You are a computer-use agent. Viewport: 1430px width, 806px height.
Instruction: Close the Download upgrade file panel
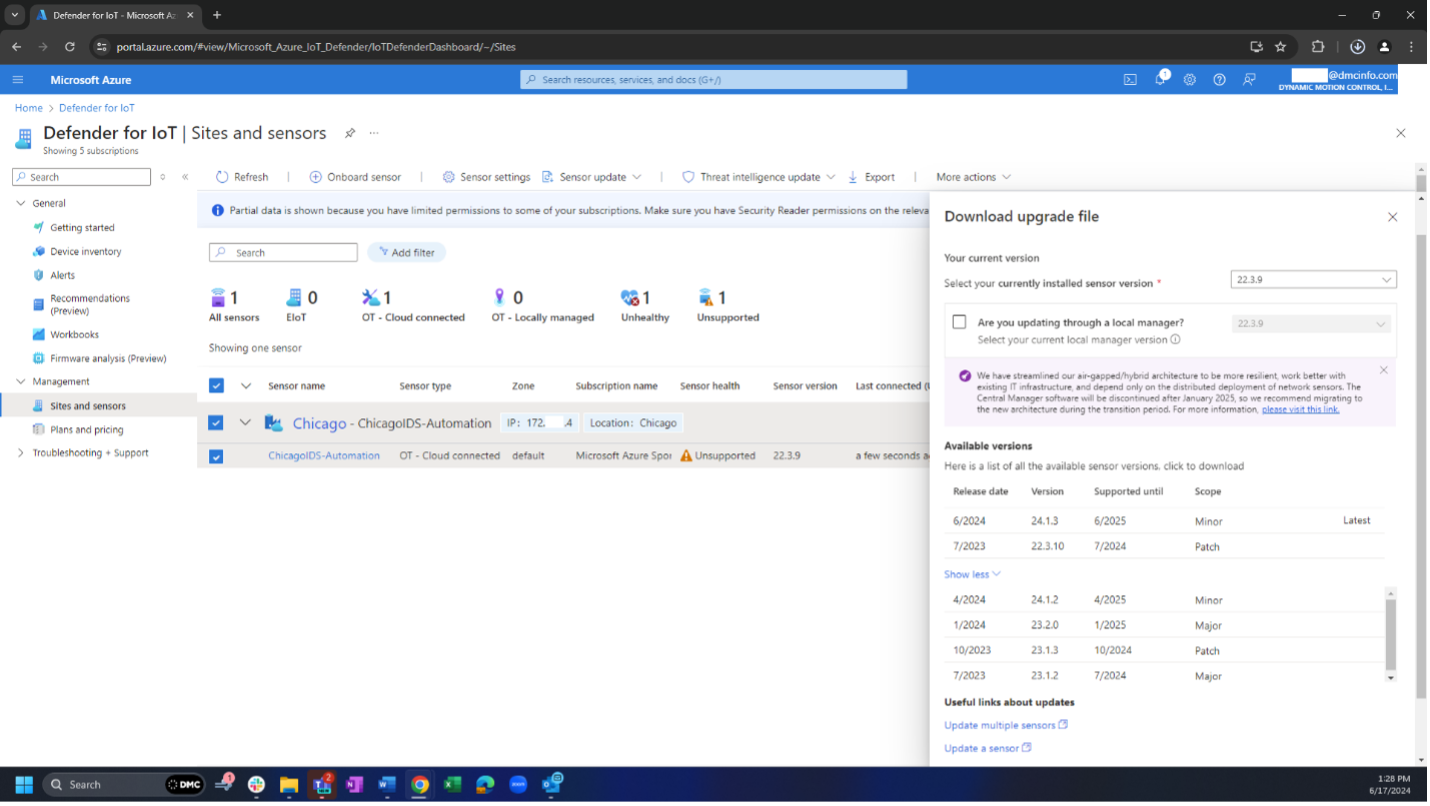[1392, 217]
